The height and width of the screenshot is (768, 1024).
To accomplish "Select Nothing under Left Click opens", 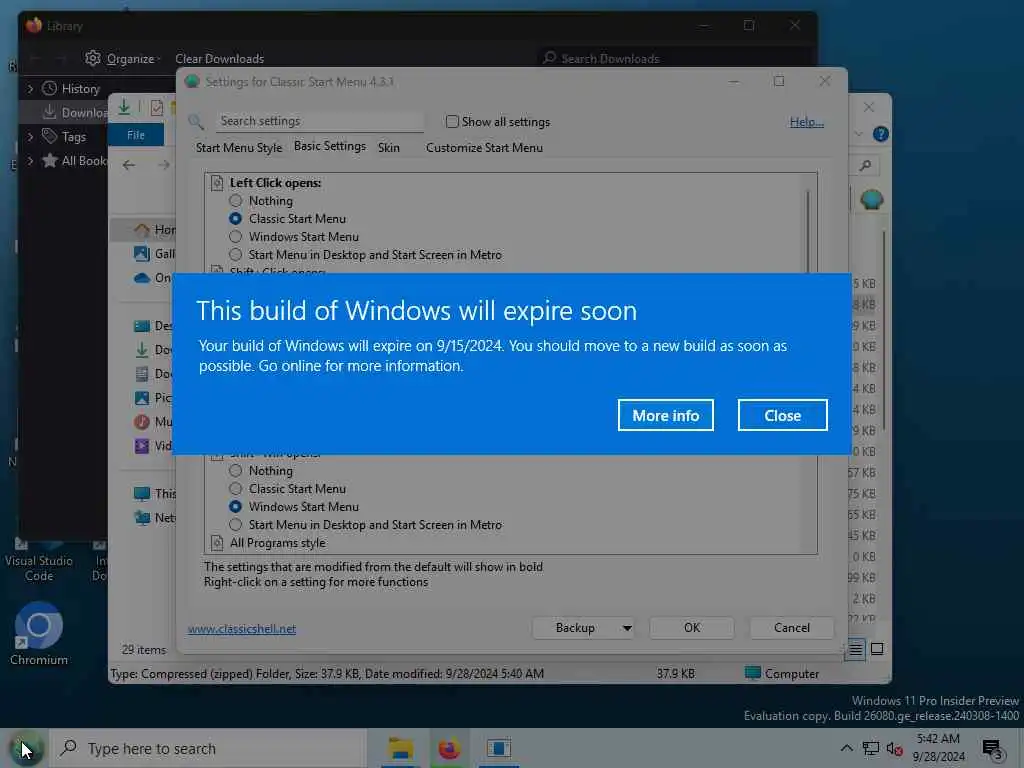I will tap(236, 200).
